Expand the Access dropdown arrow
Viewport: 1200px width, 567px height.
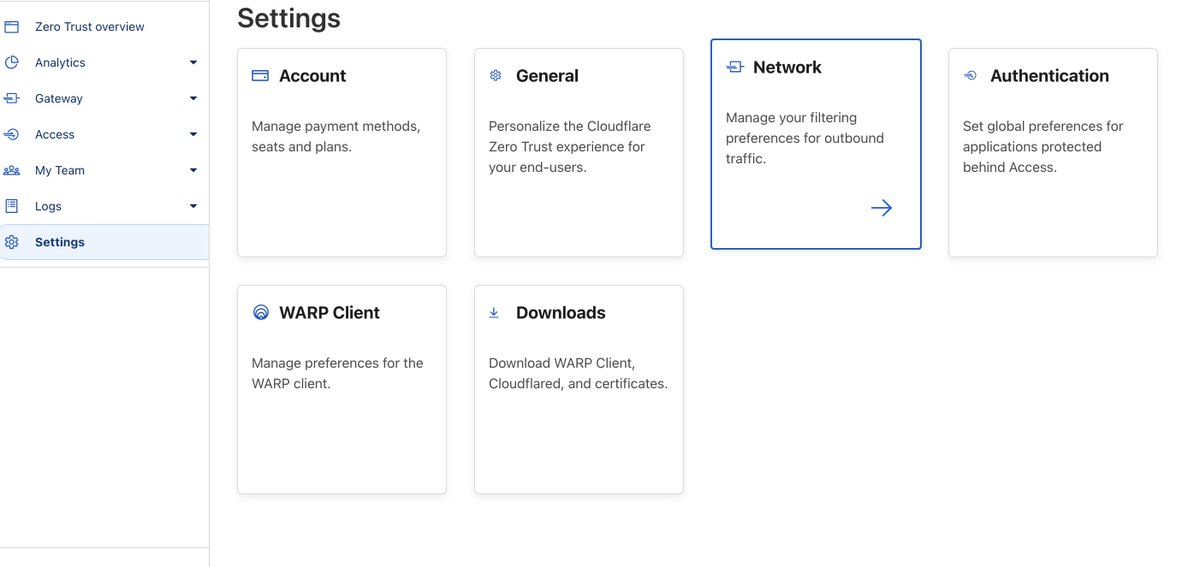tap(193, 135)
